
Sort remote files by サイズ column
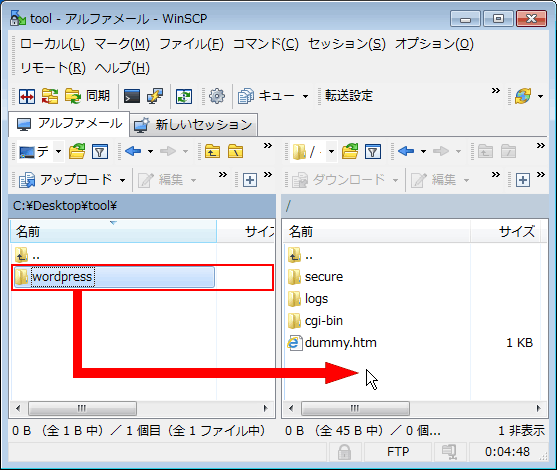click(506, 232)
